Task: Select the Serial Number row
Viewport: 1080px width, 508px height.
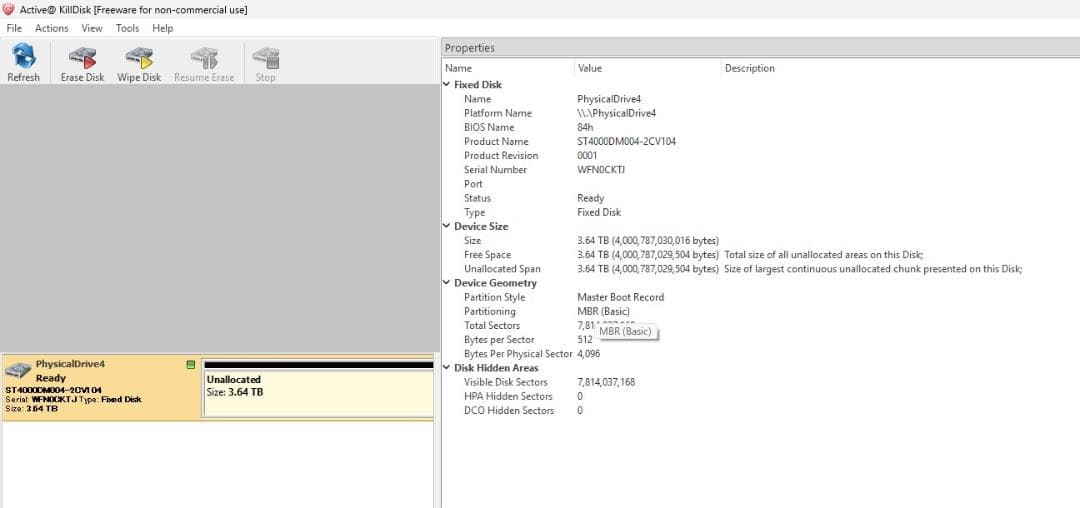Action: [x=760, y=170]
